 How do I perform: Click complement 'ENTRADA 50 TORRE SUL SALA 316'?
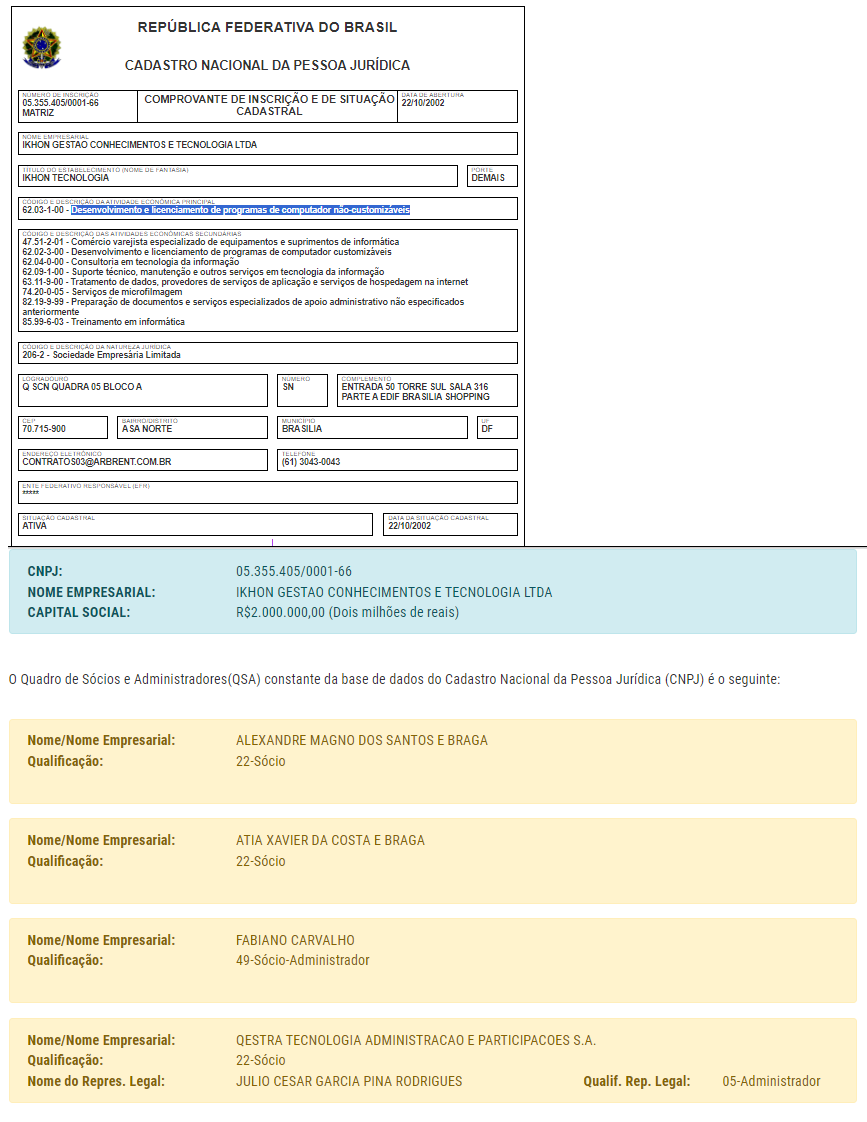pyautogui.click(x=415, y=386)
